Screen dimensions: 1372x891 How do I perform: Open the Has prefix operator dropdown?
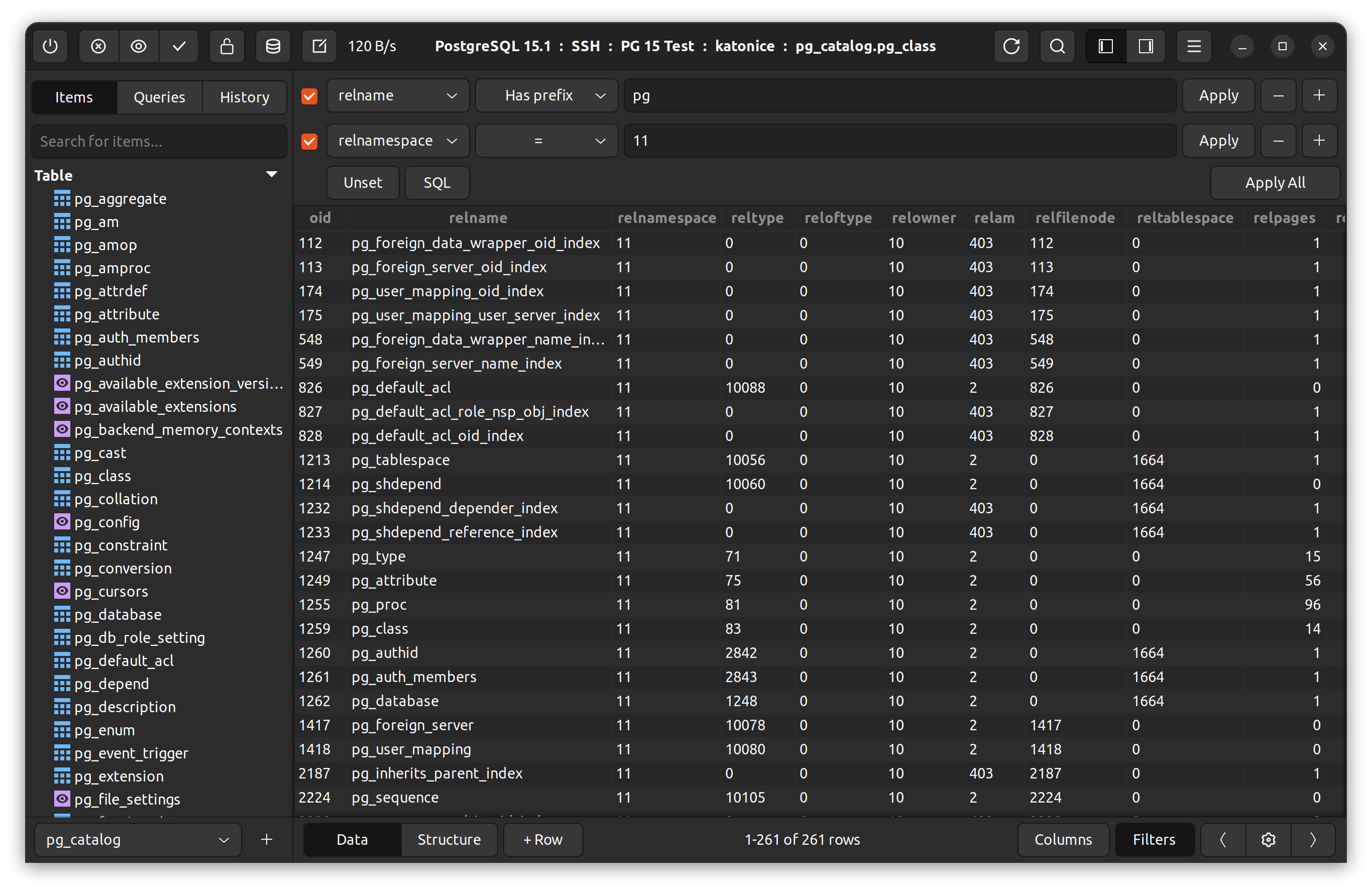coord(546,96)
